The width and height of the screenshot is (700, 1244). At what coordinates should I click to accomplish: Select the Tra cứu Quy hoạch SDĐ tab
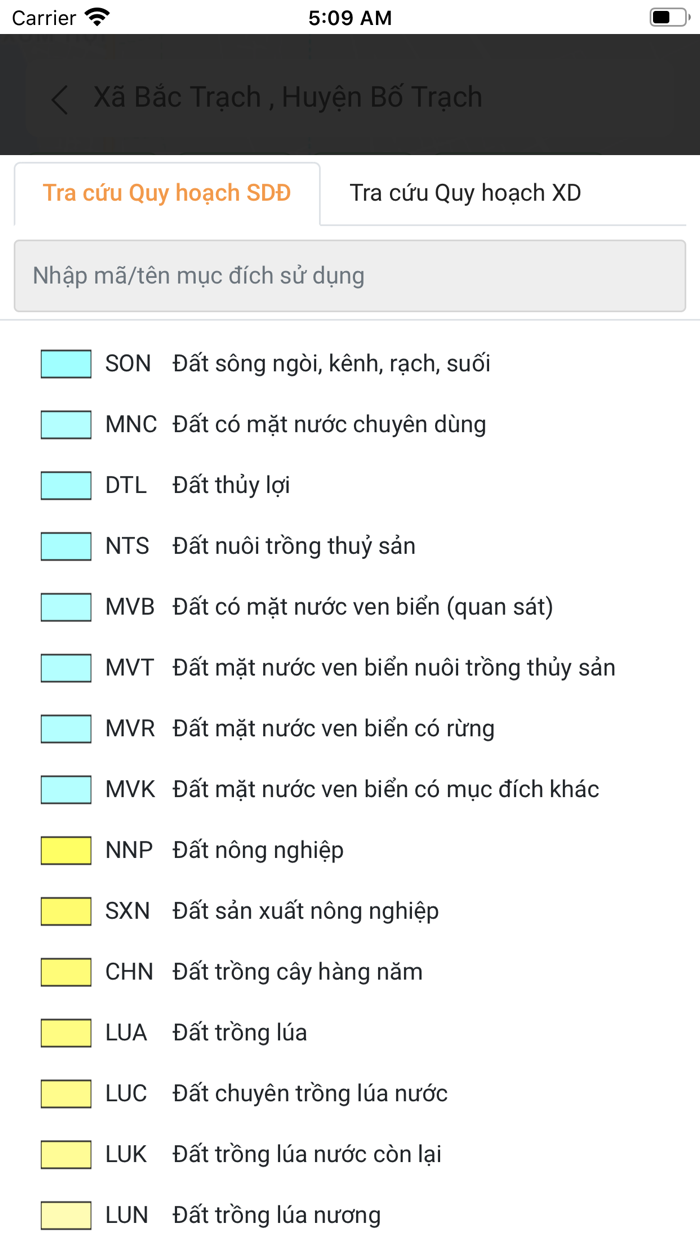pos(167,192)
